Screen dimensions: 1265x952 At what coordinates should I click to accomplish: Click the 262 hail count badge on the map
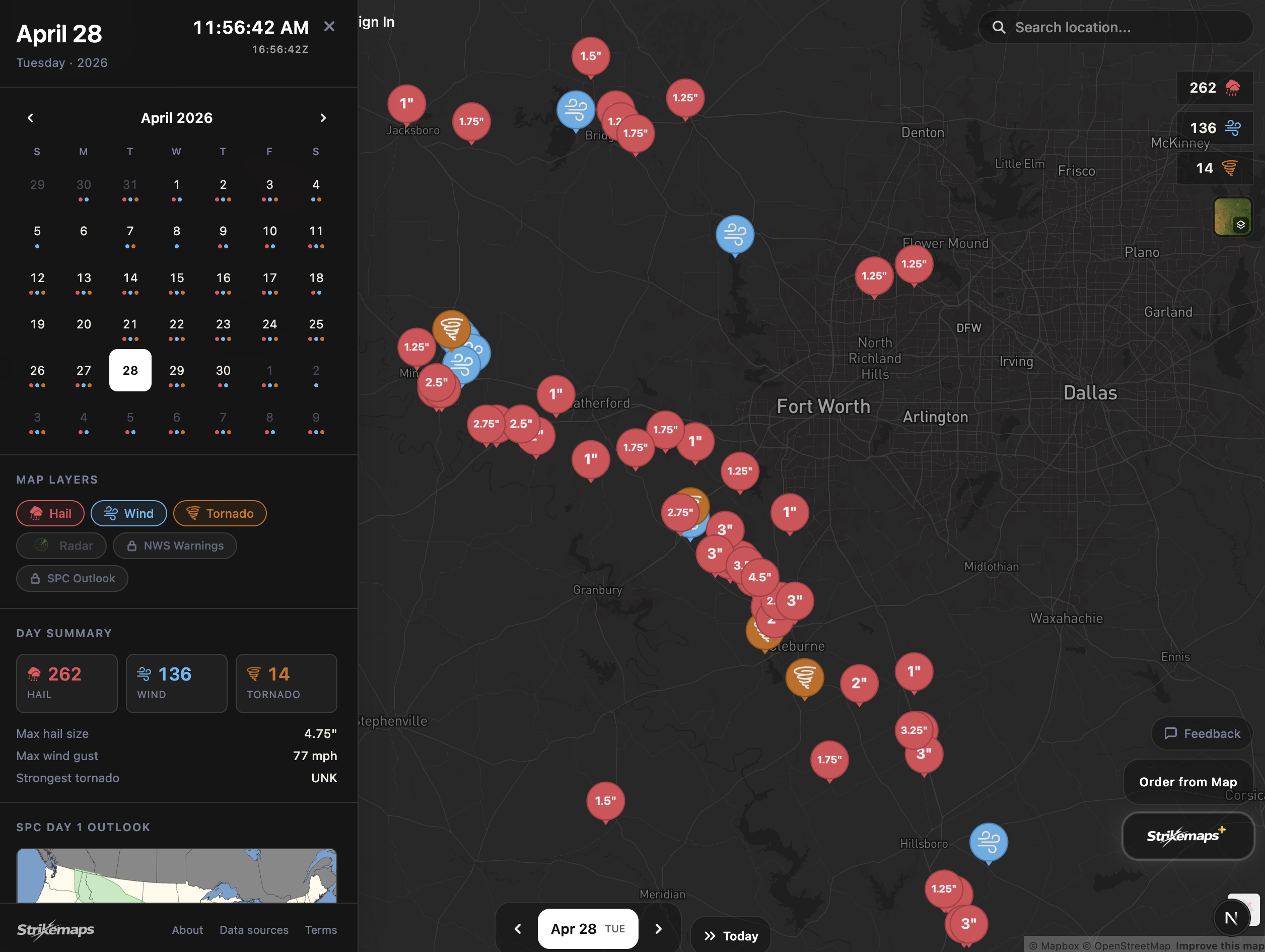point(1215,88)
